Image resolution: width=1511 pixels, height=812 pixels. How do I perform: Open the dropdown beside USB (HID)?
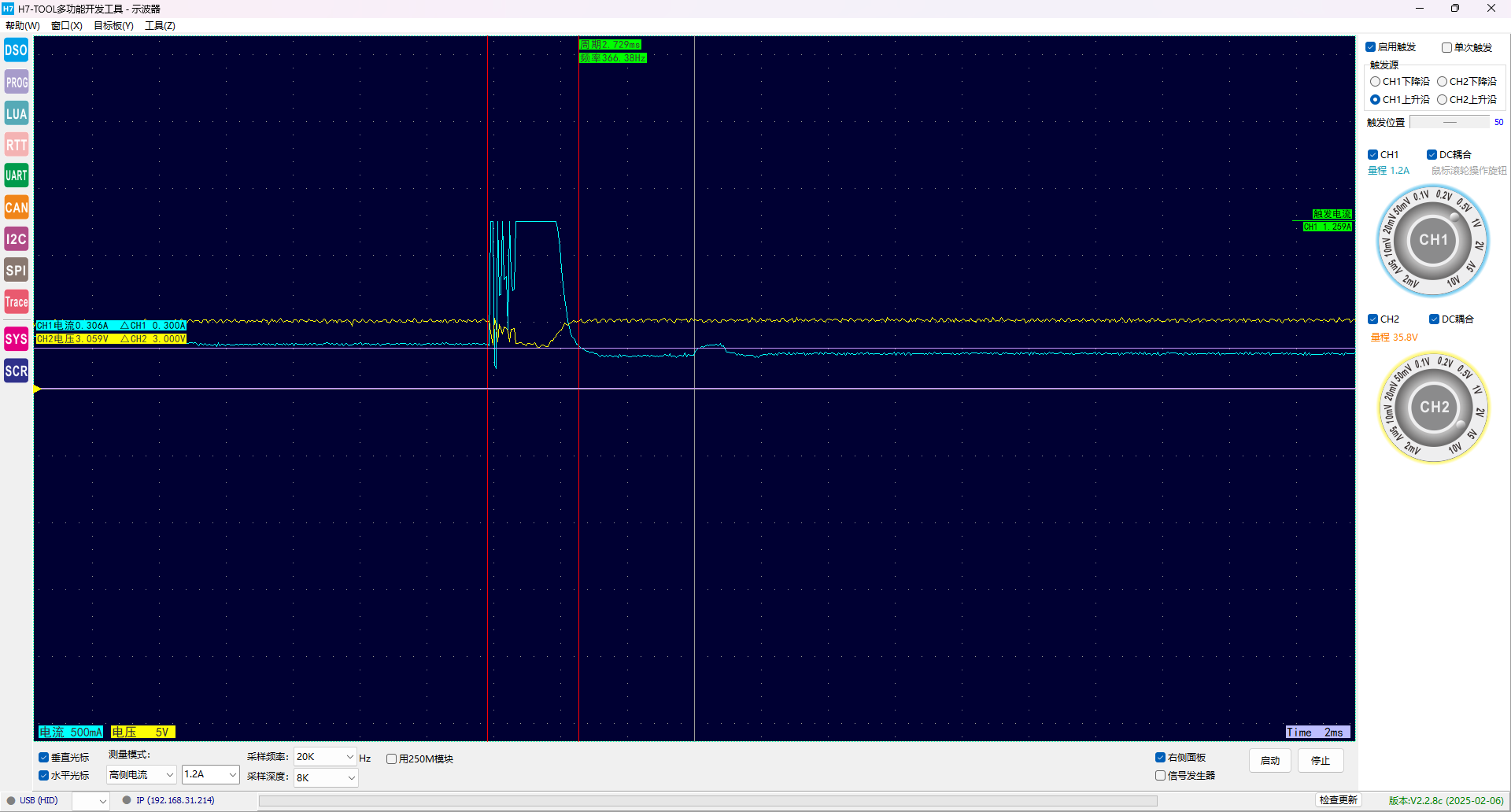[x=91, y=801]
